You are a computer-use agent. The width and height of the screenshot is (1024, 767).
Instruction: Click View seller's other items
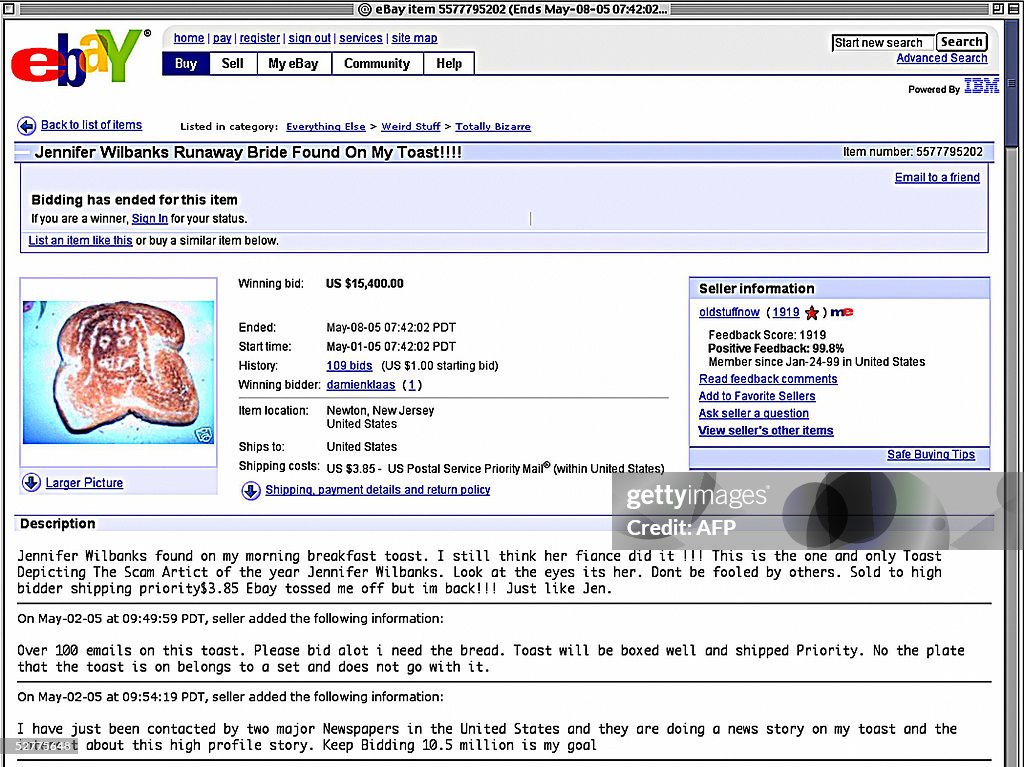point(765,431)
